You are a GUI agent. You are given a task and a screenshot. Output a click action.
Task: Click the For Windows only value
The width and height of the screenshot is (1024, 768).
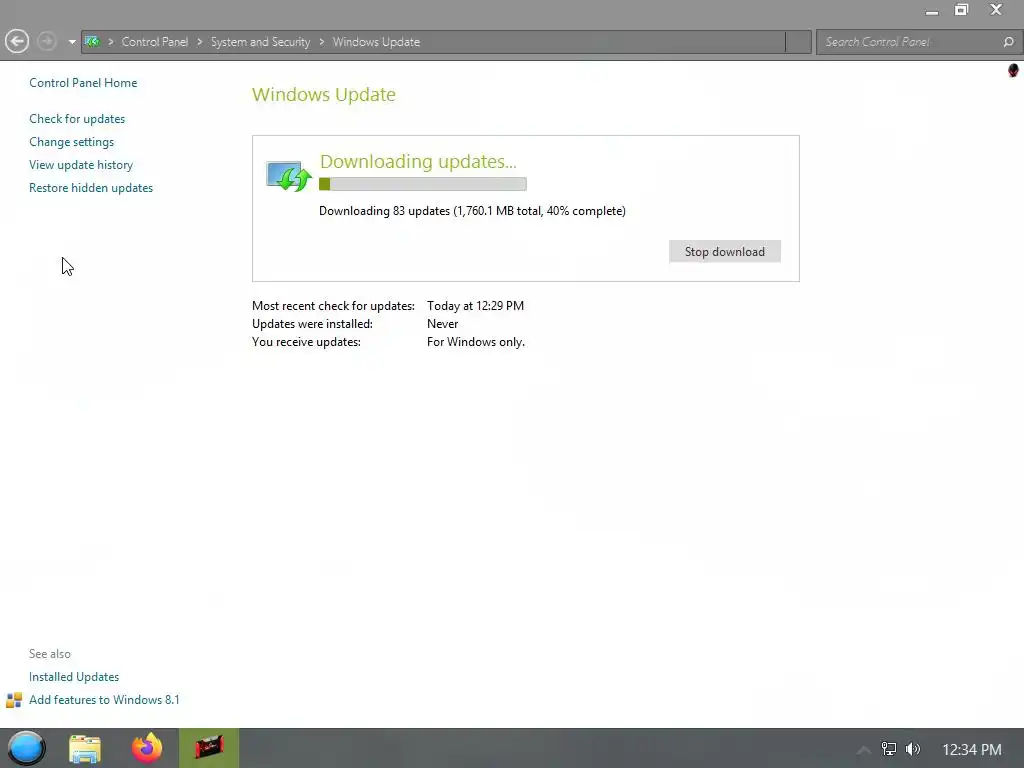[x=475, y=342]
